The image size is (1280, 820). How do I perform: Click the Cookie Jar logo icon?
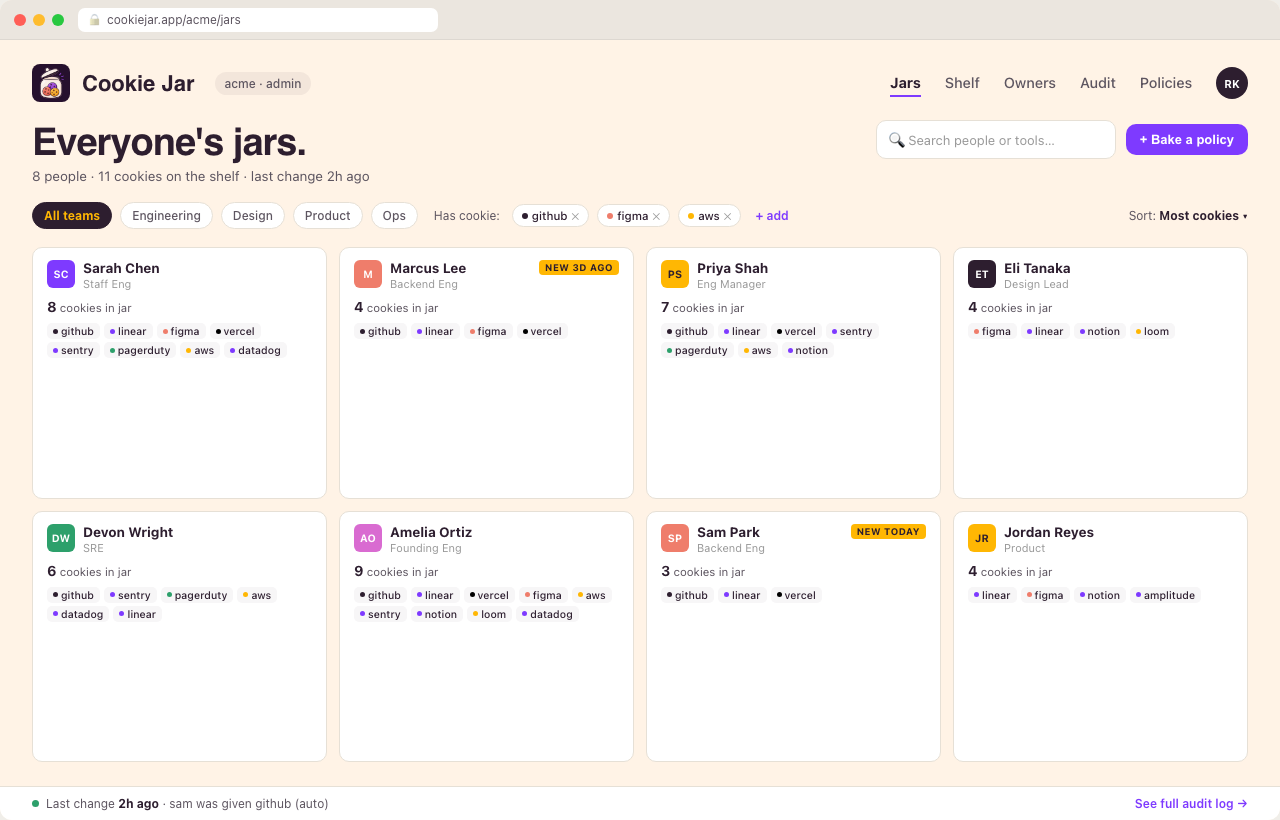point(51,83)
